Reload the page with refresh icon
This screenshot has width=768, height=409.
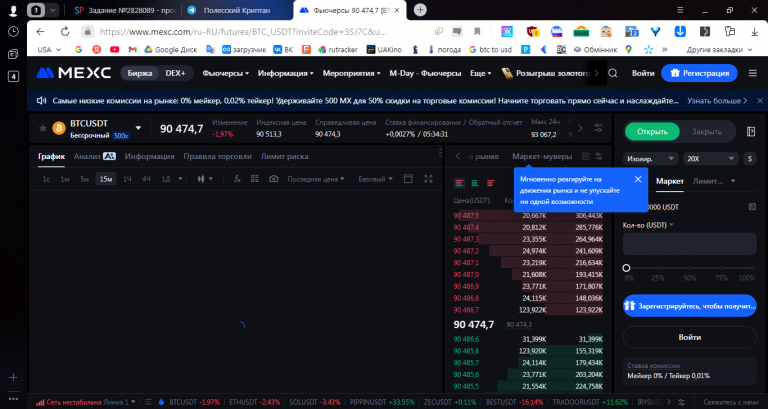coord(65,31)
